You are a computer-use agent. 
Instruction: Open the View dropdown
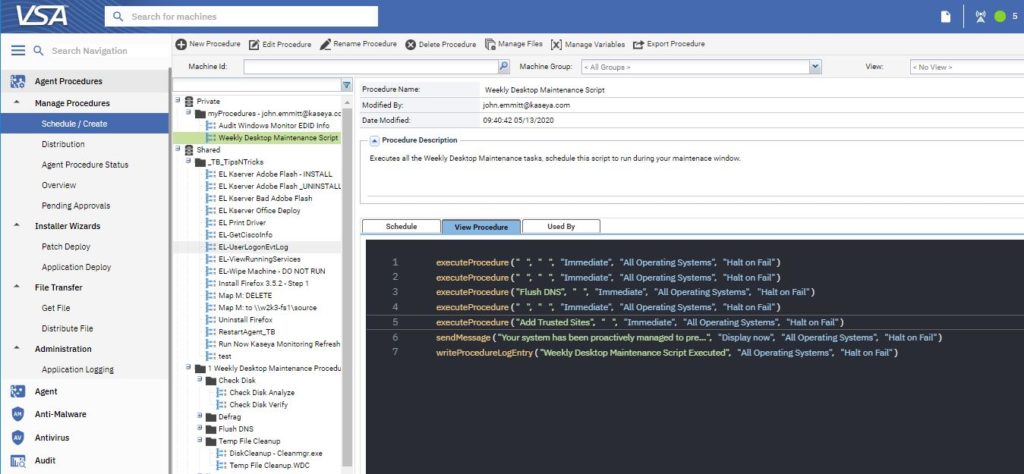[x=967, y=67]
